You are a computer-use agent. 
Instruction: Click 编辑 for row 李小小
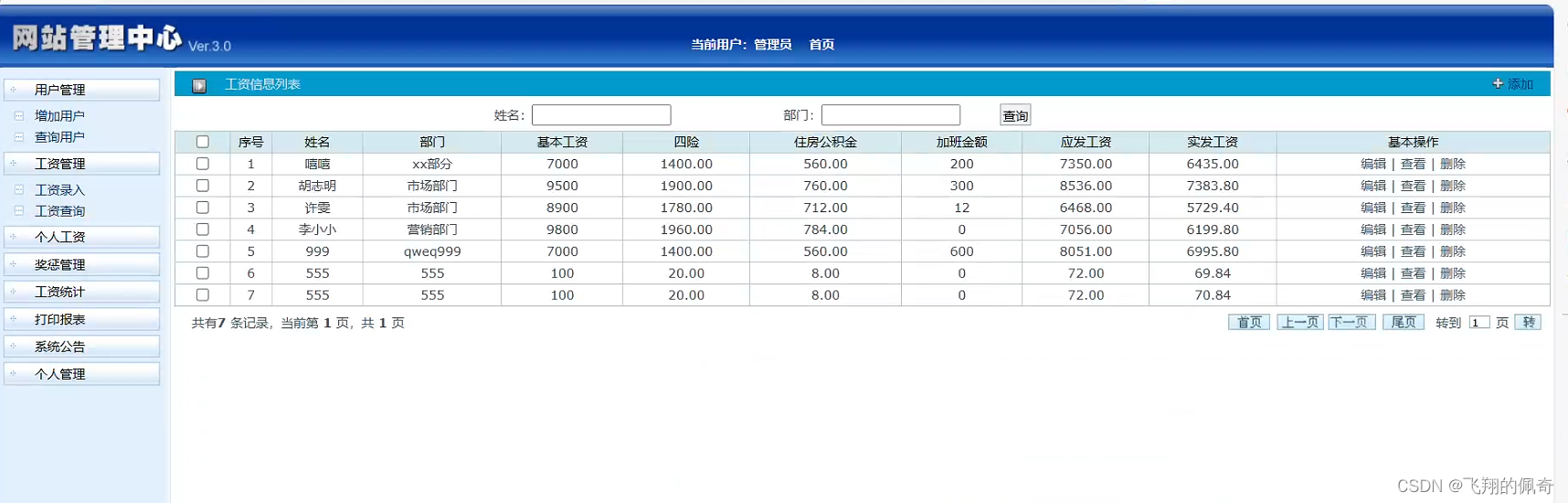[x=1373, y=230]
